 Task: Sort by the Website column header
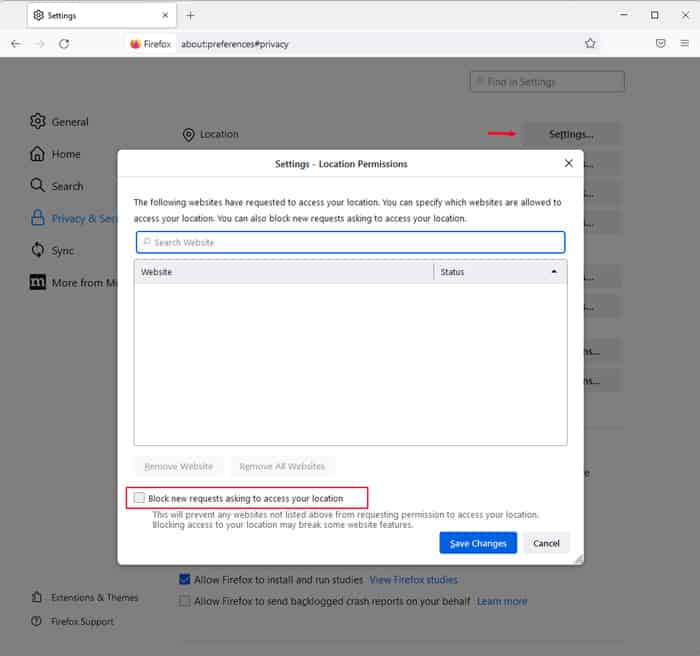[284, 272]
